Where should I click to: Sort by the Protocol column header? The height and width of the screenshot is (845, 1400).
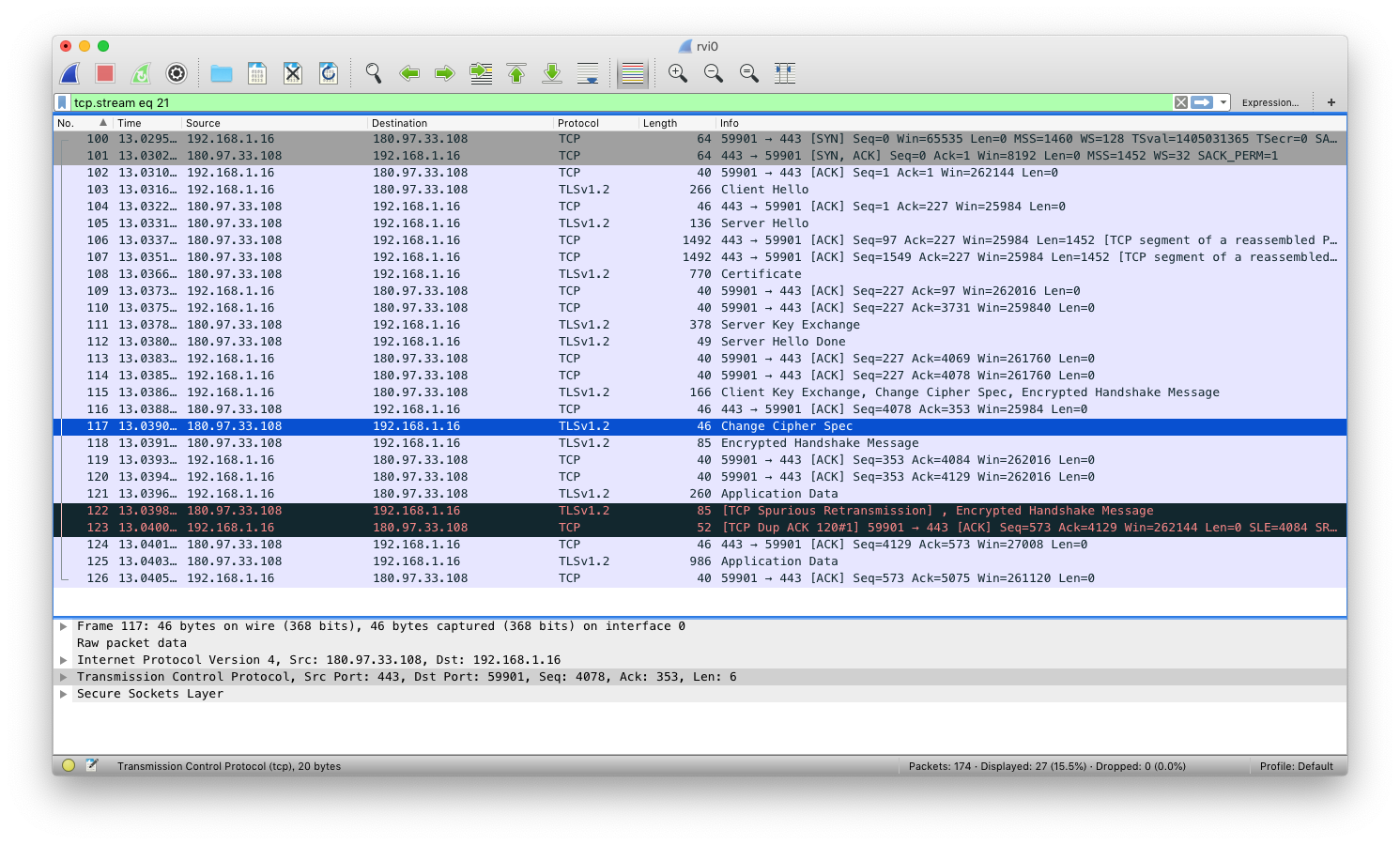click(x=578, y=123)
